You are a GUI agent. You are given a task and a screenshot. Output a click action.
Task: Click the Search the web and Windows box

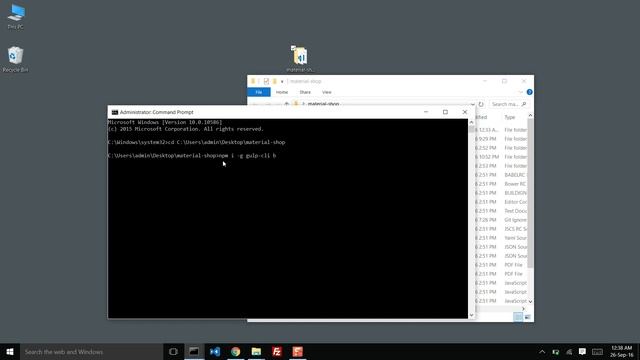(x=92, y=351)
